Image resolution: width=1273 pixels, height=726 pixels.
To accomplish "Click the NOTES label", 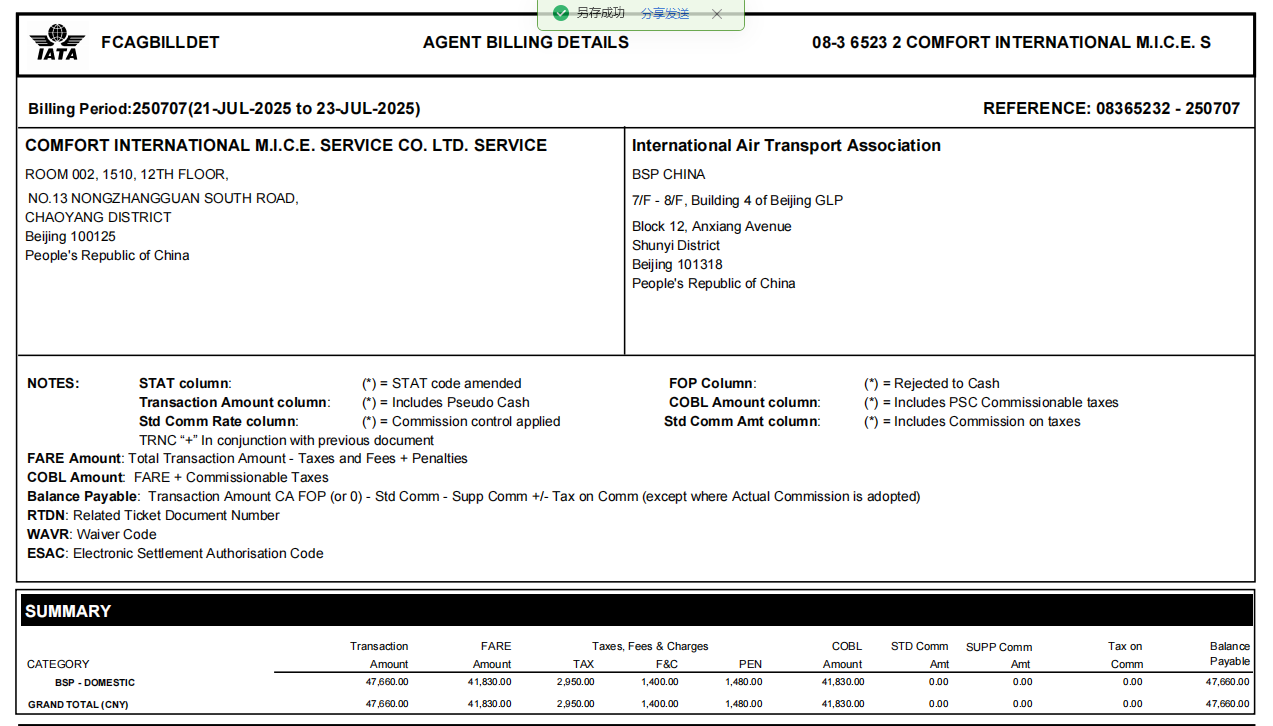I will pos(53,383).
